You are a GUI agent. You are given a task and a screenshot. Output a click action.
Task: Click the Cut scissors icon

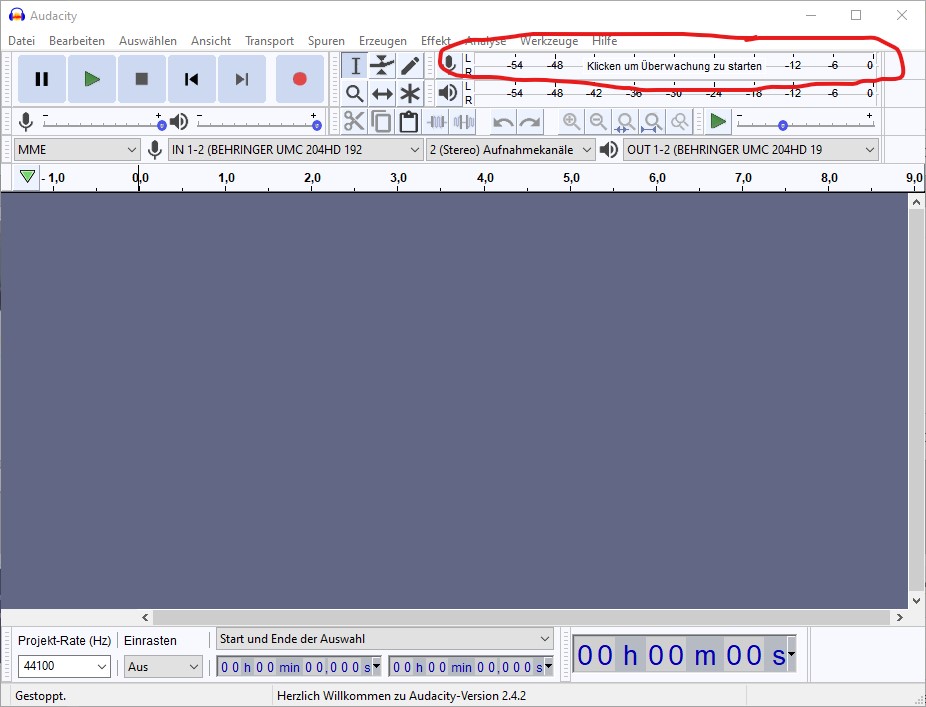(354, 122)
